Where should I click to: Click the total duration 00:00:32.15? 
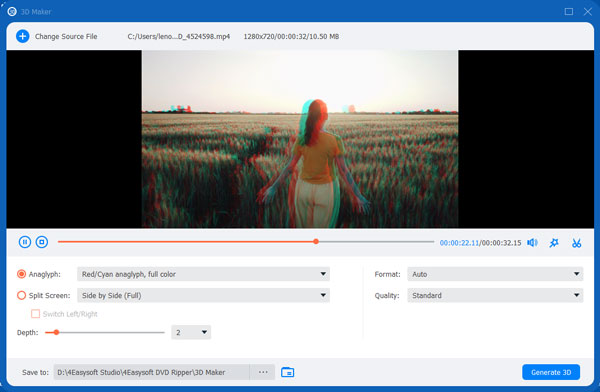click(501, 243)
